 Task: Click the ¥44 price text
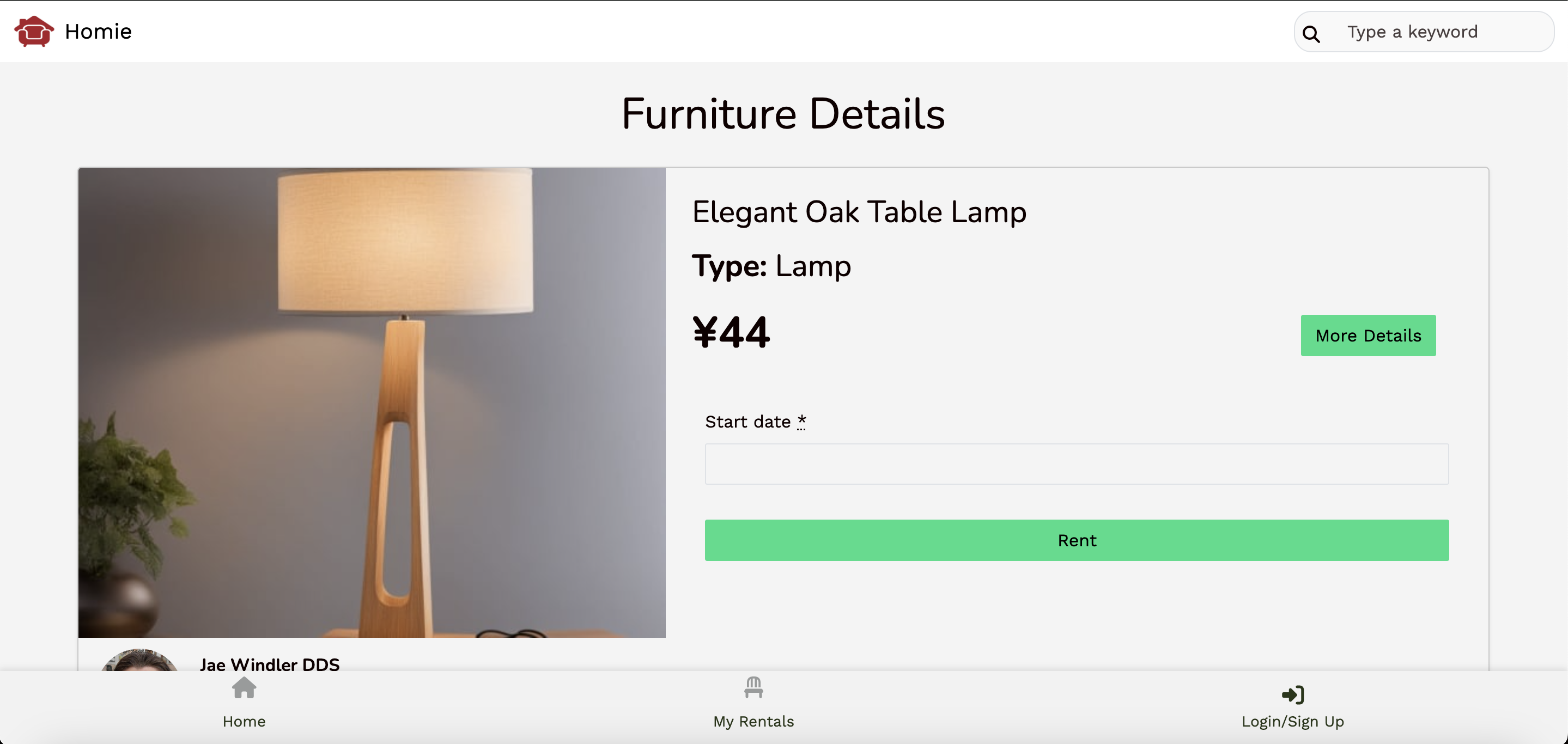coord(731,333)
